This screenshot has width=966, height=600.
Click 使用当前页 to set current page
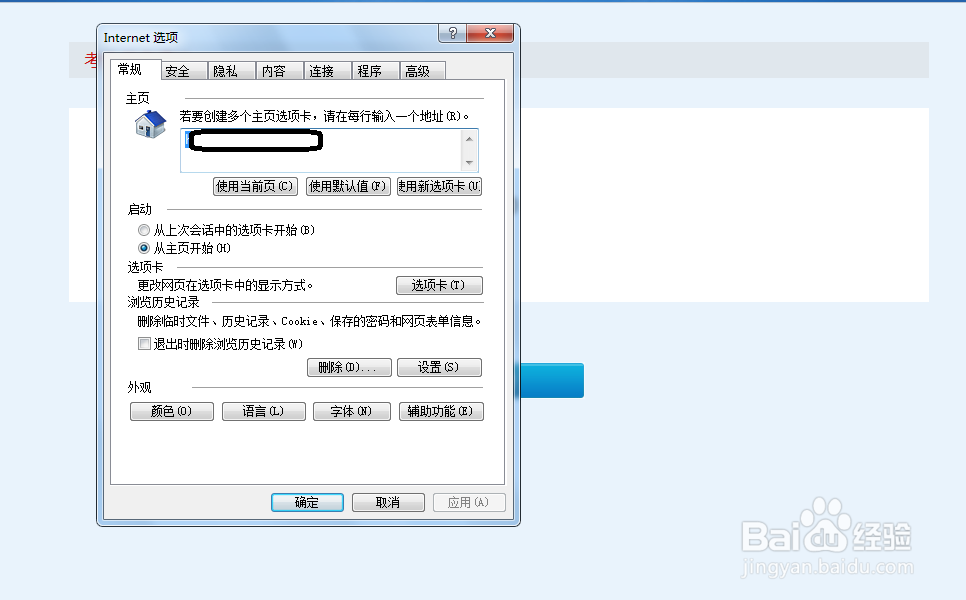click(x=255, y=186)
